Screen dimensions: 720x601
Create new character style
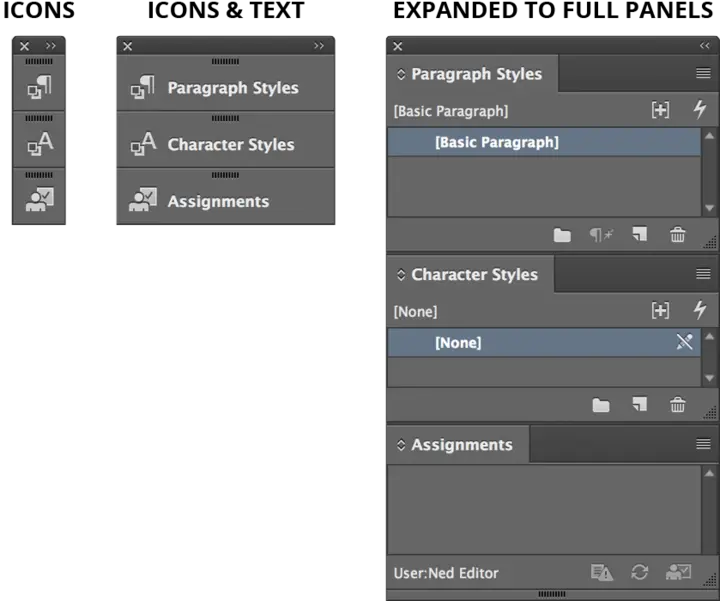(639, 404)
